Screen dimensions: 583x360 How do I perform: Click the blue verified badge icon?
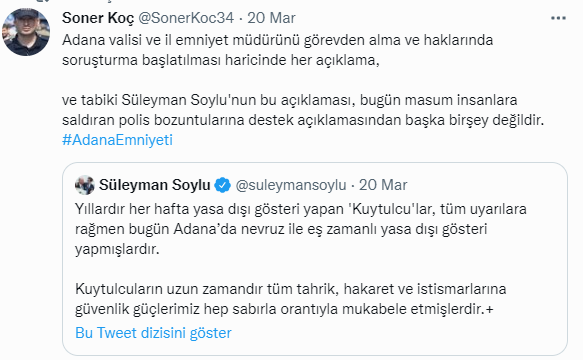point(222,185)
